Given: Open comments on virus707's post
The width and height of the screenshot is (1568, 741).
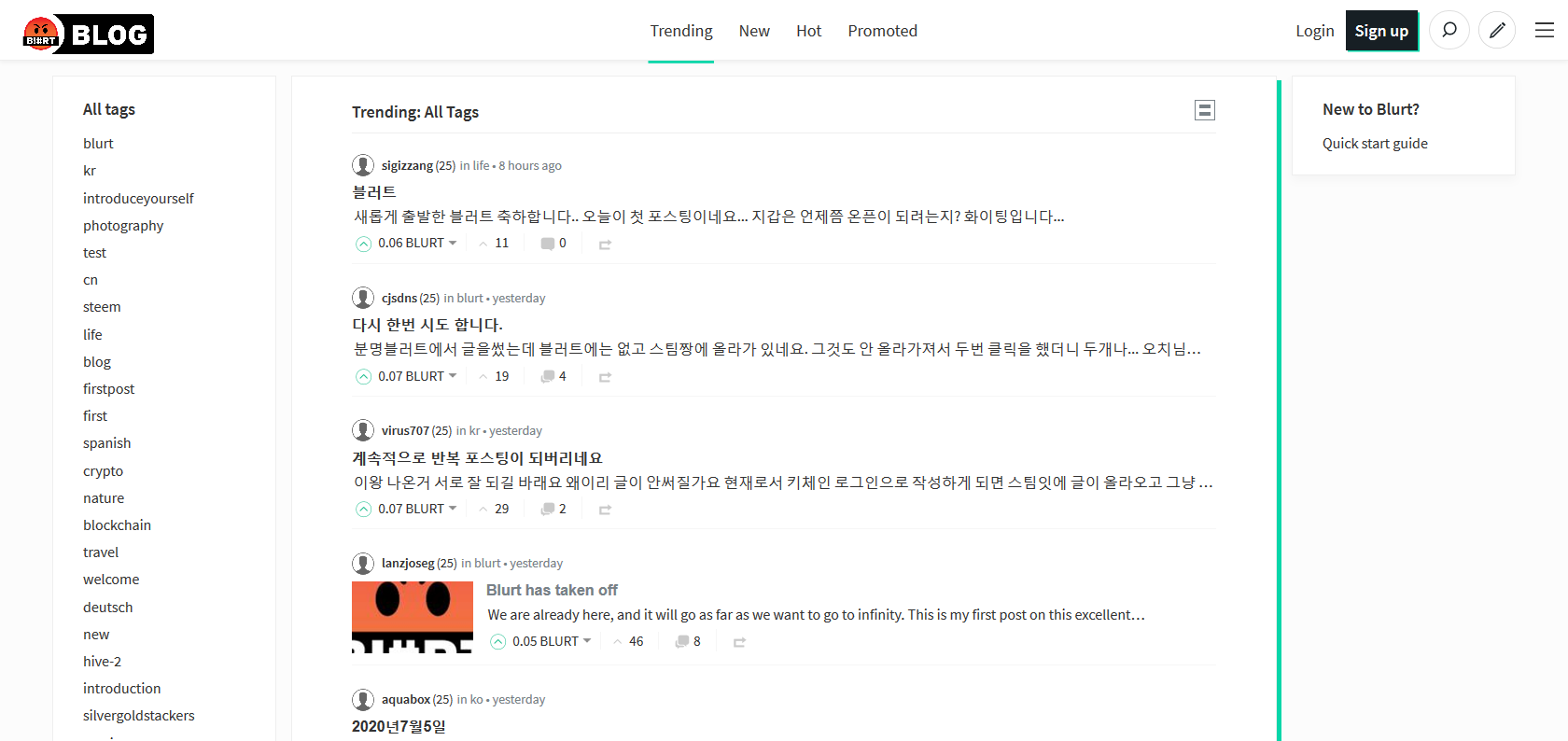Looking at the screenshot, I should click(553, 509).
